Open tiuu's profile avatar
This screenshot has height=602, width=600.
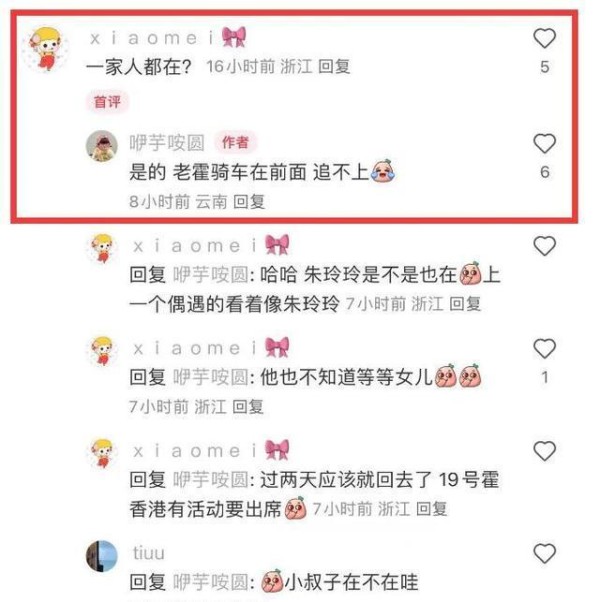[x=102, y=556]
